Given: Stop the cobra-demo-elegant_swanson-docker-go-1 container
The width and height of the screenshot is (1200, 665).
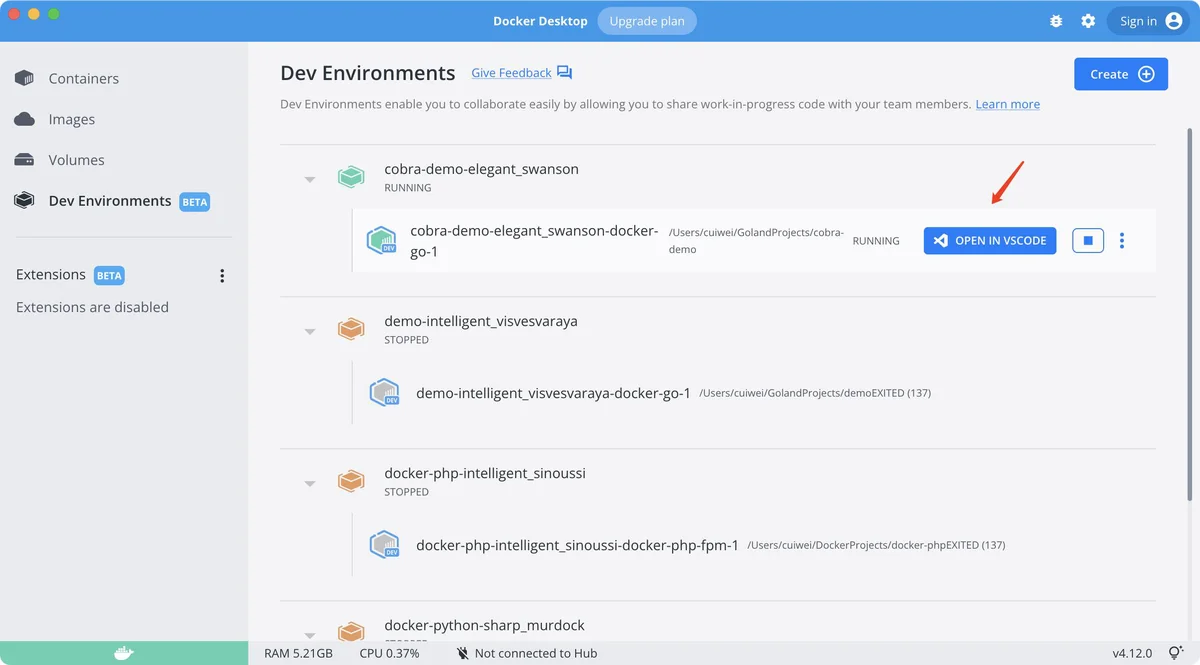Looking at the screenshot, I should pos(1088,241).
